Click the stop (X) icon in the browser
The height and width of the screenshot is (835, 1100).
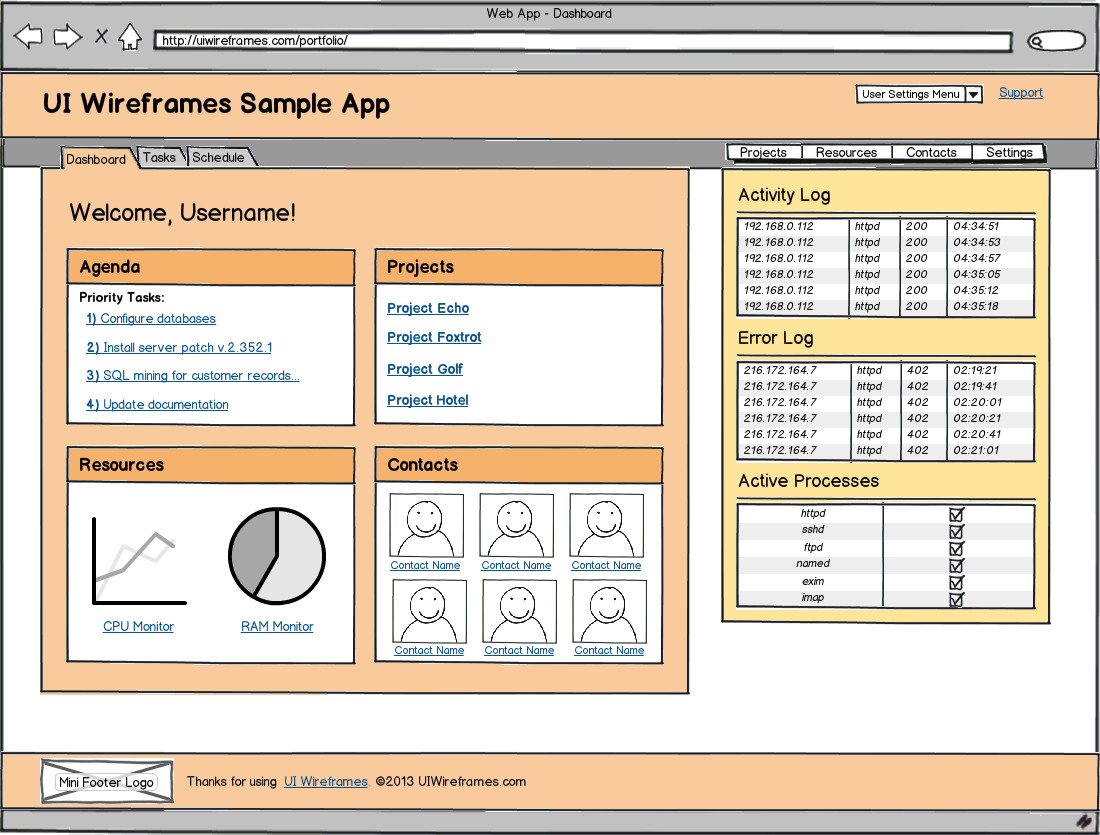click(100, 36)
